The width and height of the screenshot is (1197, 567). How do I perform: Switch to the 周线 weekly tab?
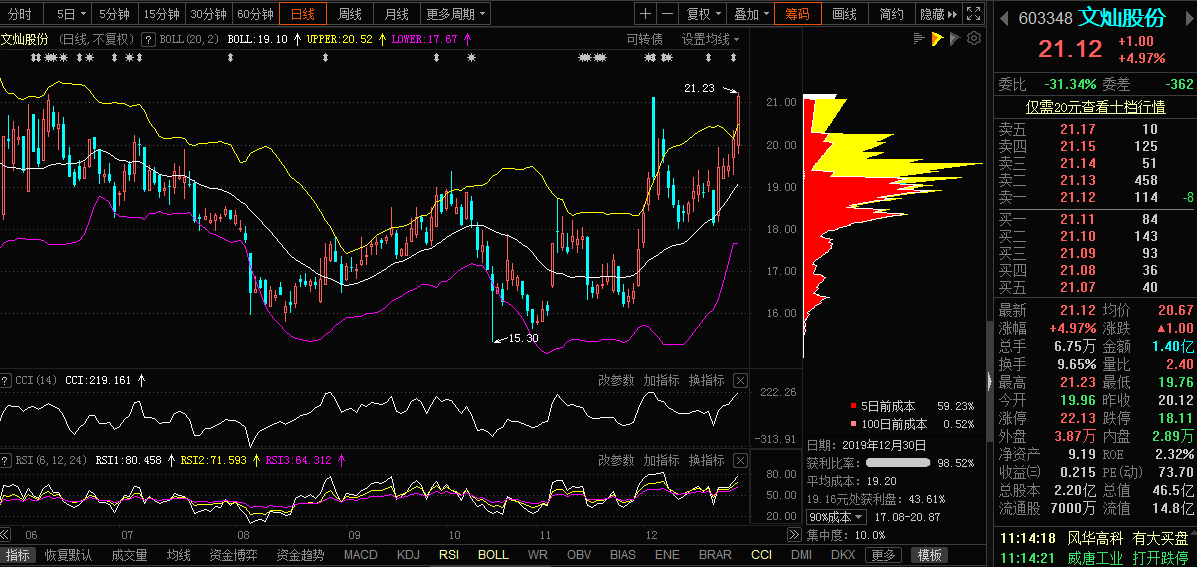[350, 14]
